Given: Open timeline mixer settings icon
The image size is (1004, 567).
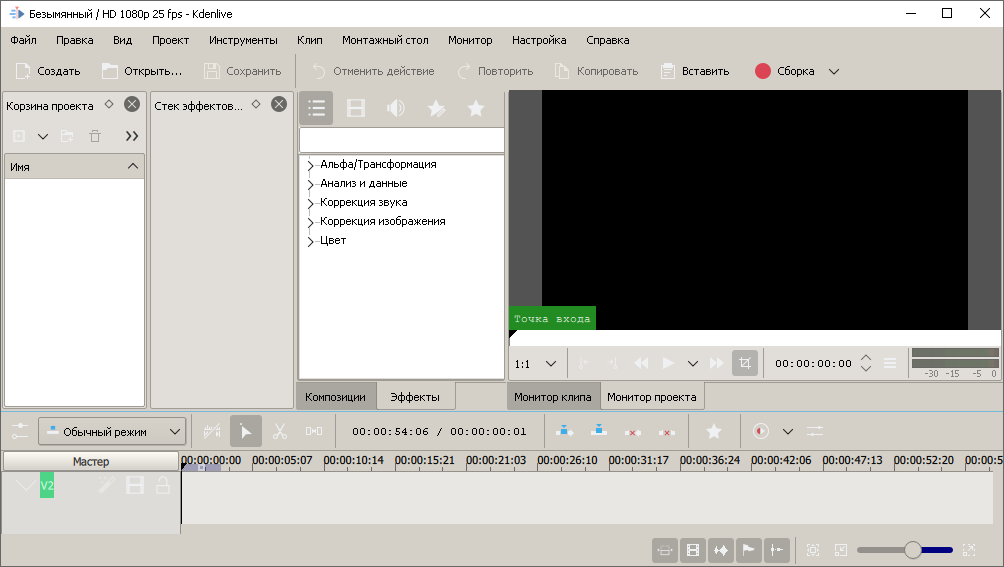Looking at the screenshot, I should click(x=815, y=431).
